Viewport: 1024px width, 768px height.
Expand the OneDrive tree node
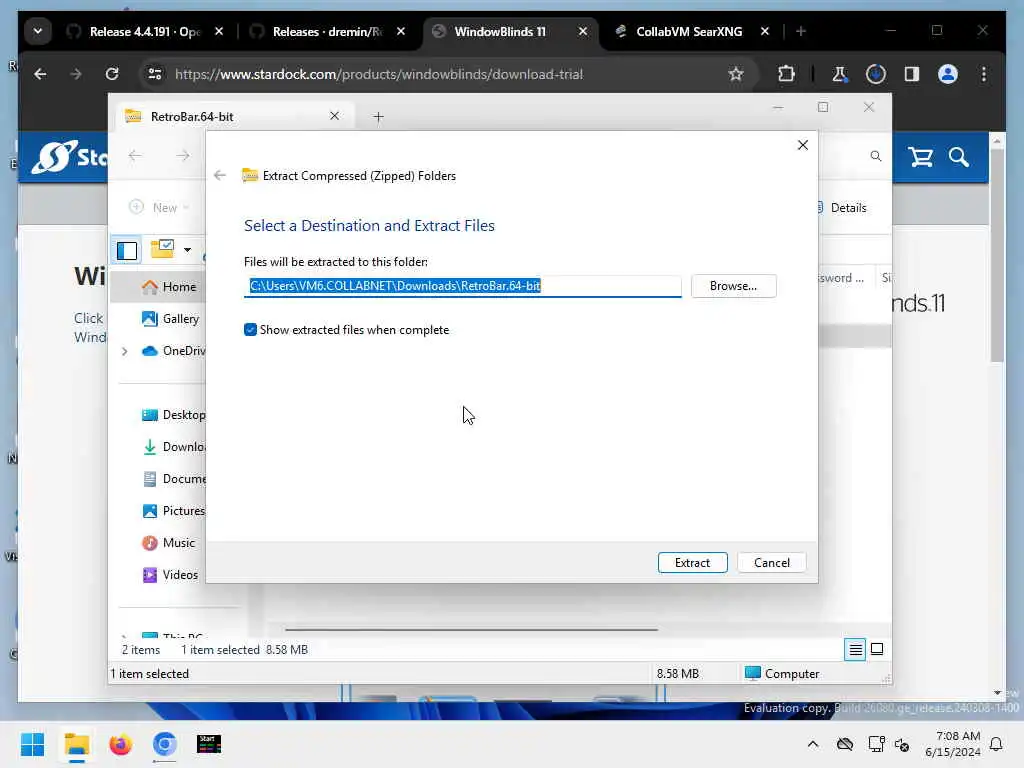pyautogui.click(x=124, y=351)
